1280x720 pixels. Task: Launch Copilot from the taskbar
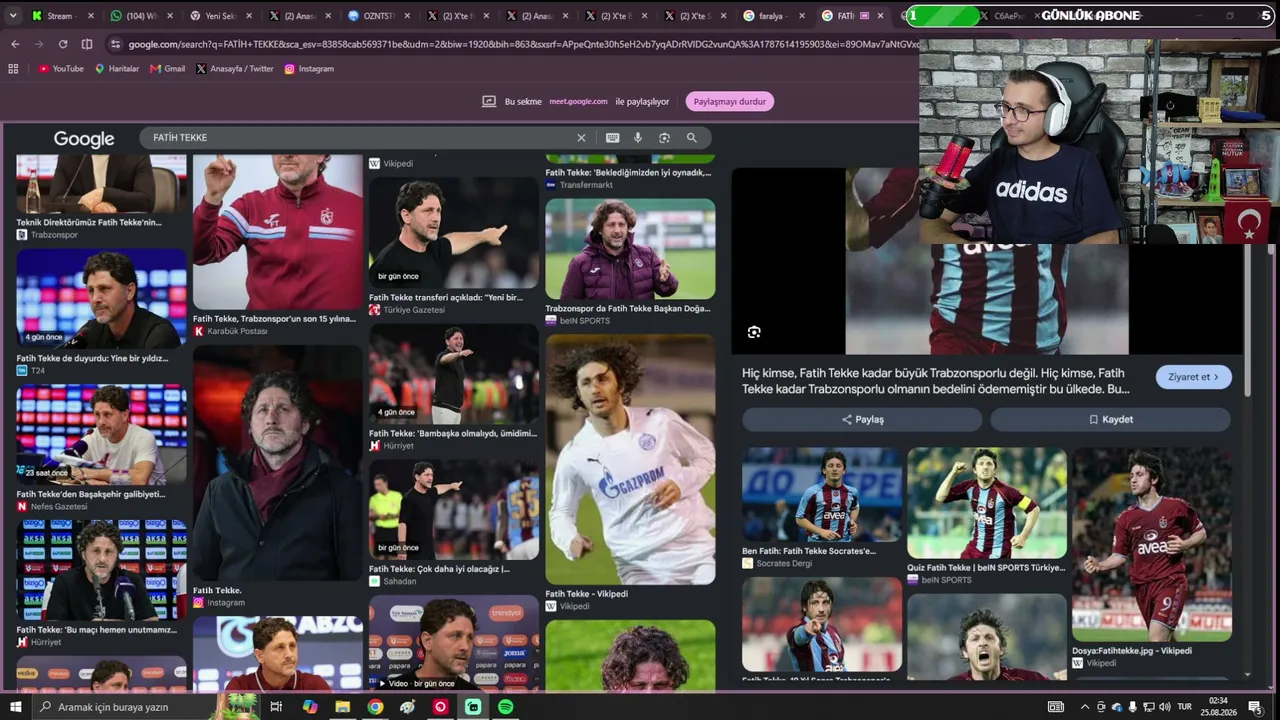(x=310, y=707)
